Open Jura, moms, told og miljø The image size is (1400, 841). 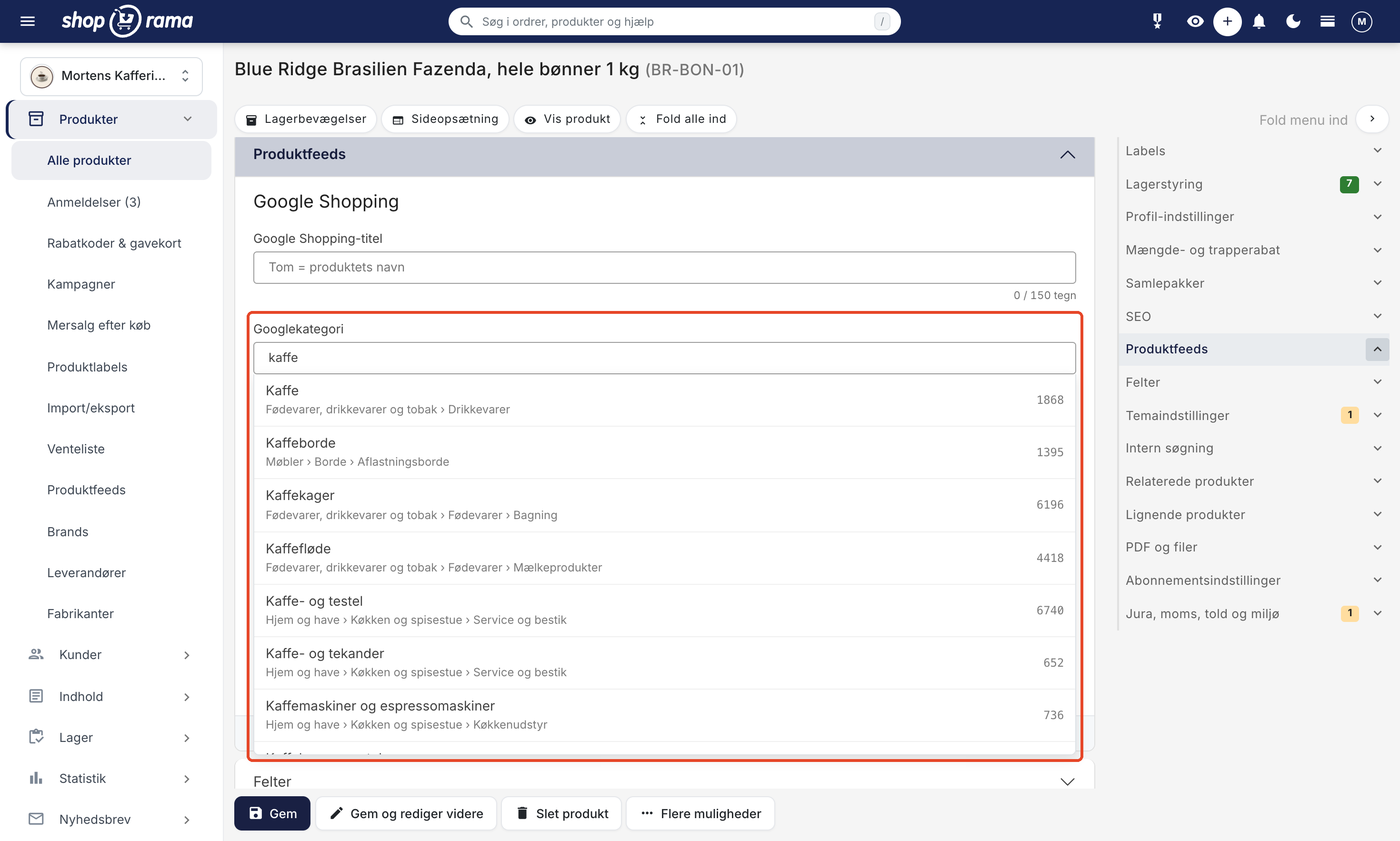point(1254,613)
